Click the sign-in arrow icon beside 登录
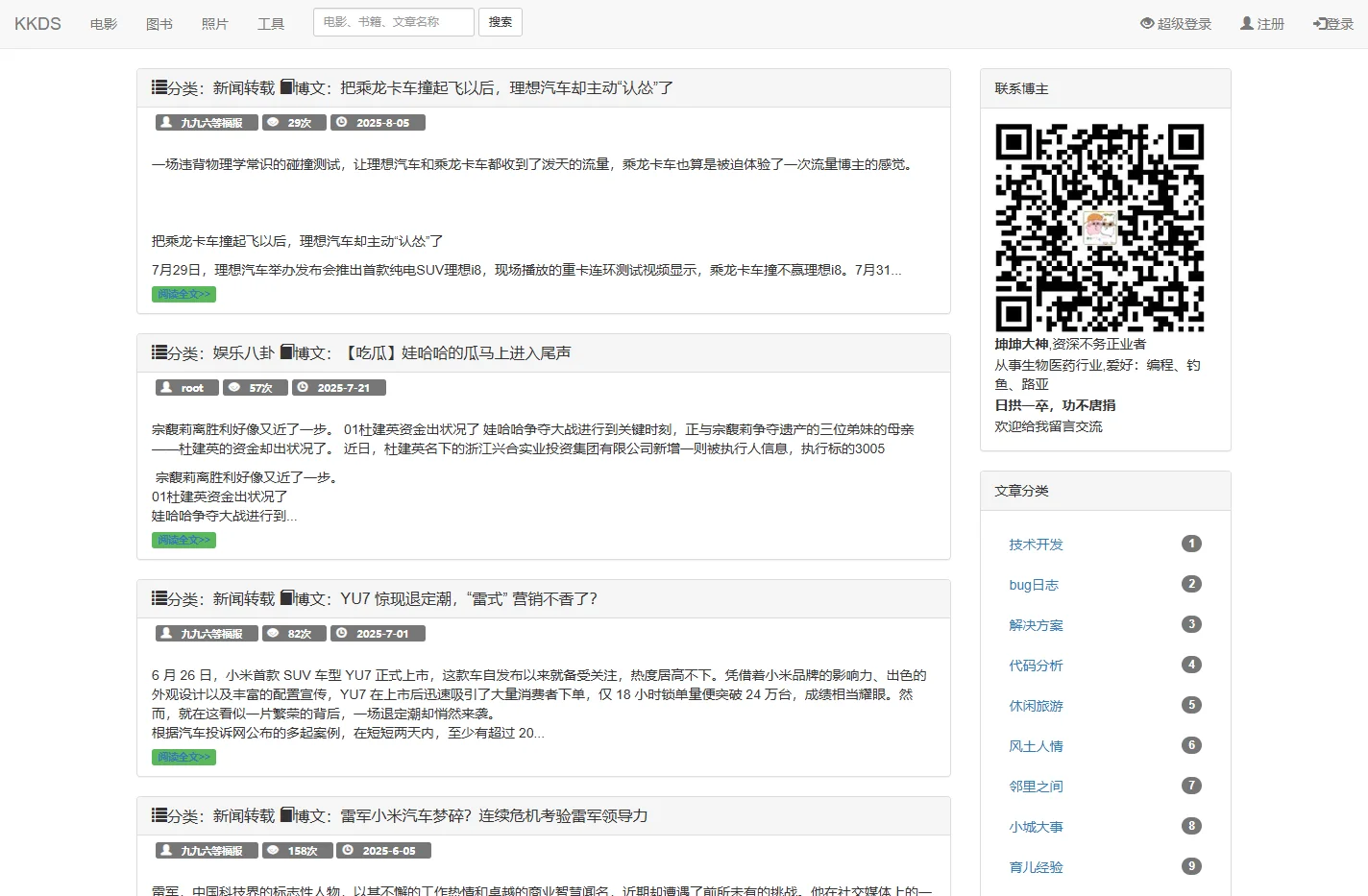The width and height of the screenshot is (1368, 896). [x=1320, y=23]
